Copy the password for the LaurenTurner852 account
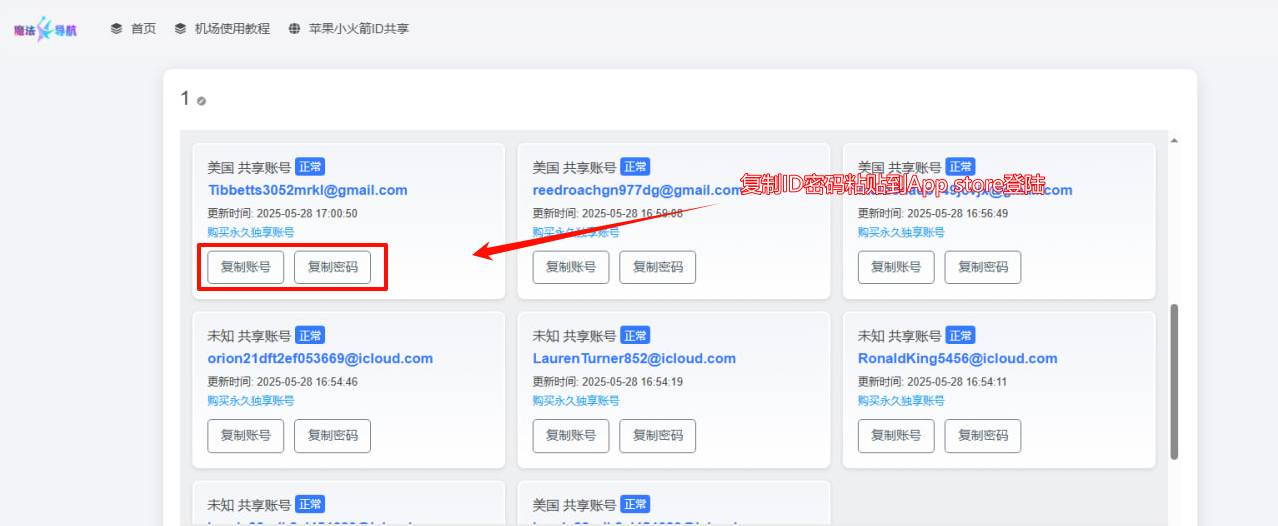 pos(657,436)
